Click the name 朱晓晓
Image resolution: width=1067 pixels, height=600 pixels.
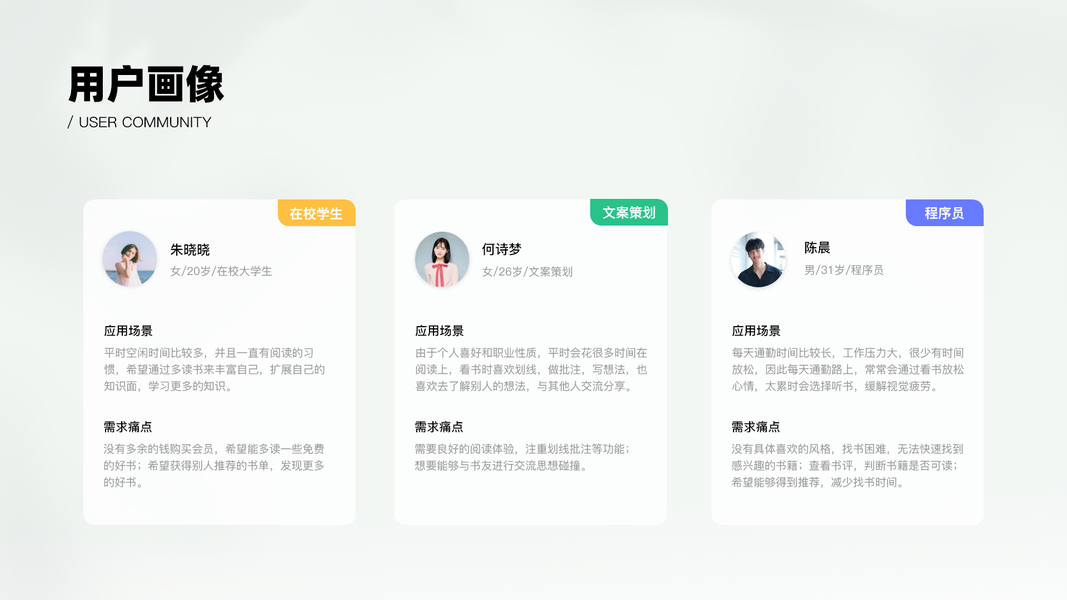tap(190, 250)
